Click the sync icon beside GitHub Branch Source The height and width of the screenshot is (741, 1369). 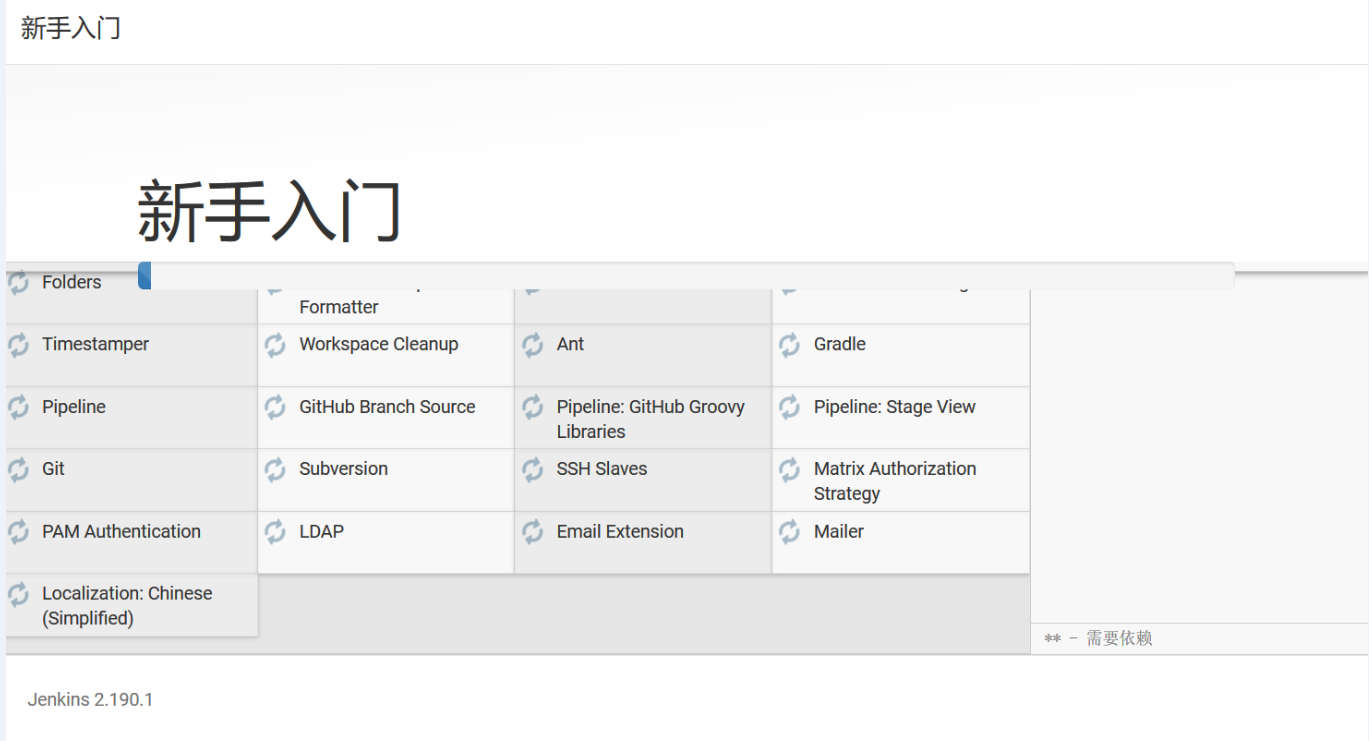(276, 408)
